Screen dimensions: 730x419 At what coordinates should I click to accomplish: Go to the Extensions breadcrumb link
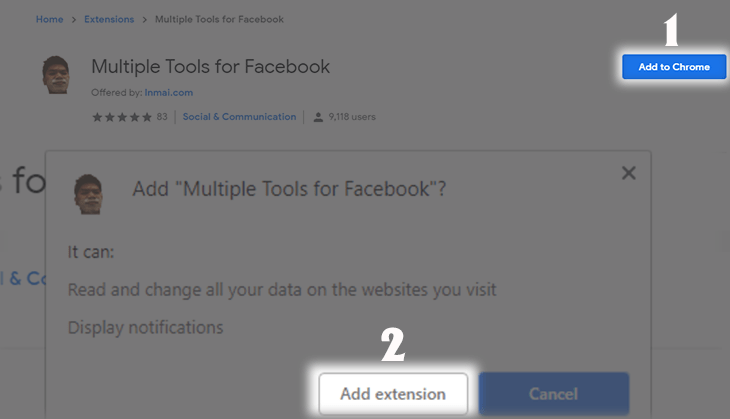point(109,19)
